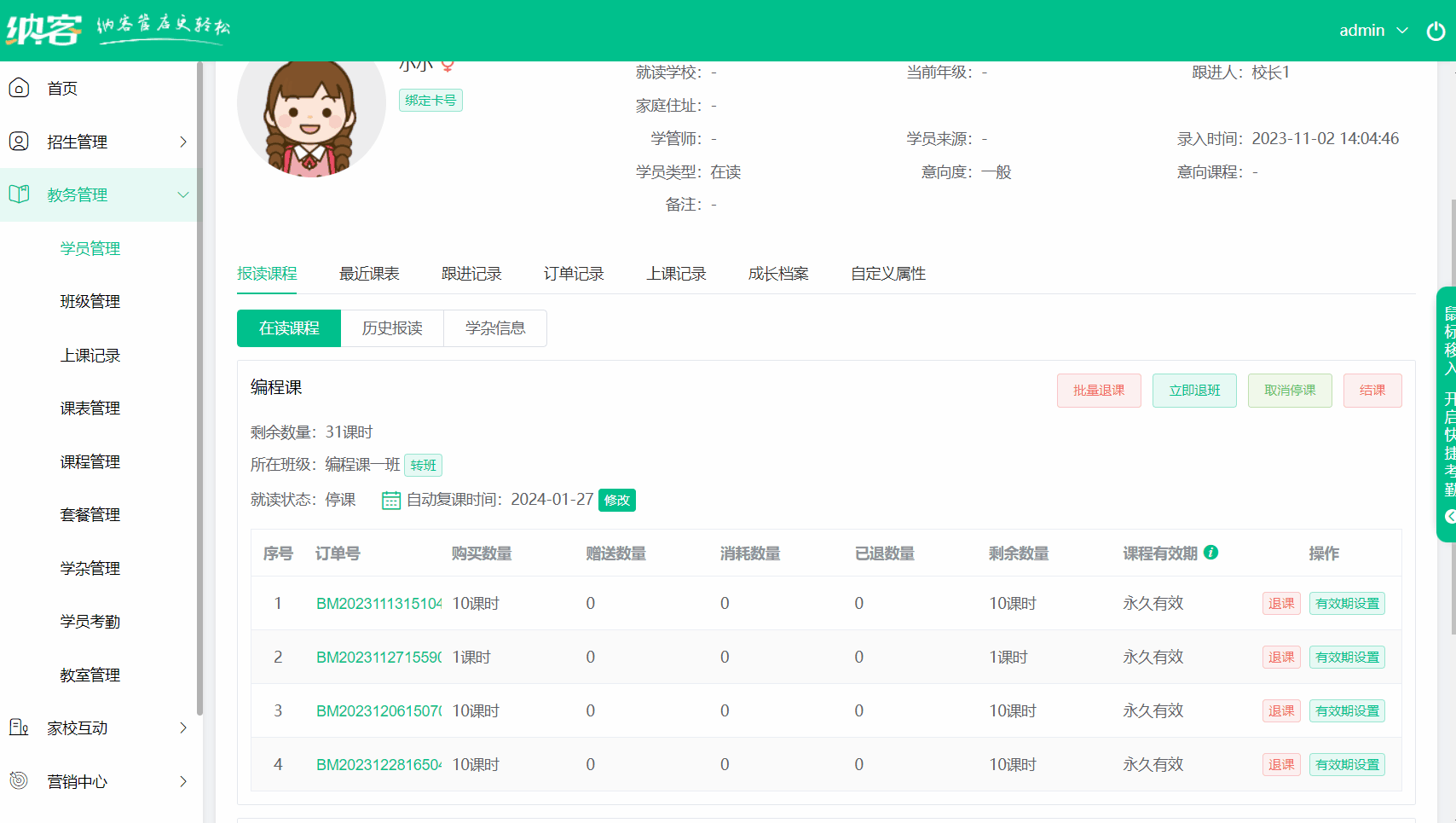This screenshot has width=1456, height=823.
Task: Open order BM2023111315104 details link
Action: tap(378, 603)
